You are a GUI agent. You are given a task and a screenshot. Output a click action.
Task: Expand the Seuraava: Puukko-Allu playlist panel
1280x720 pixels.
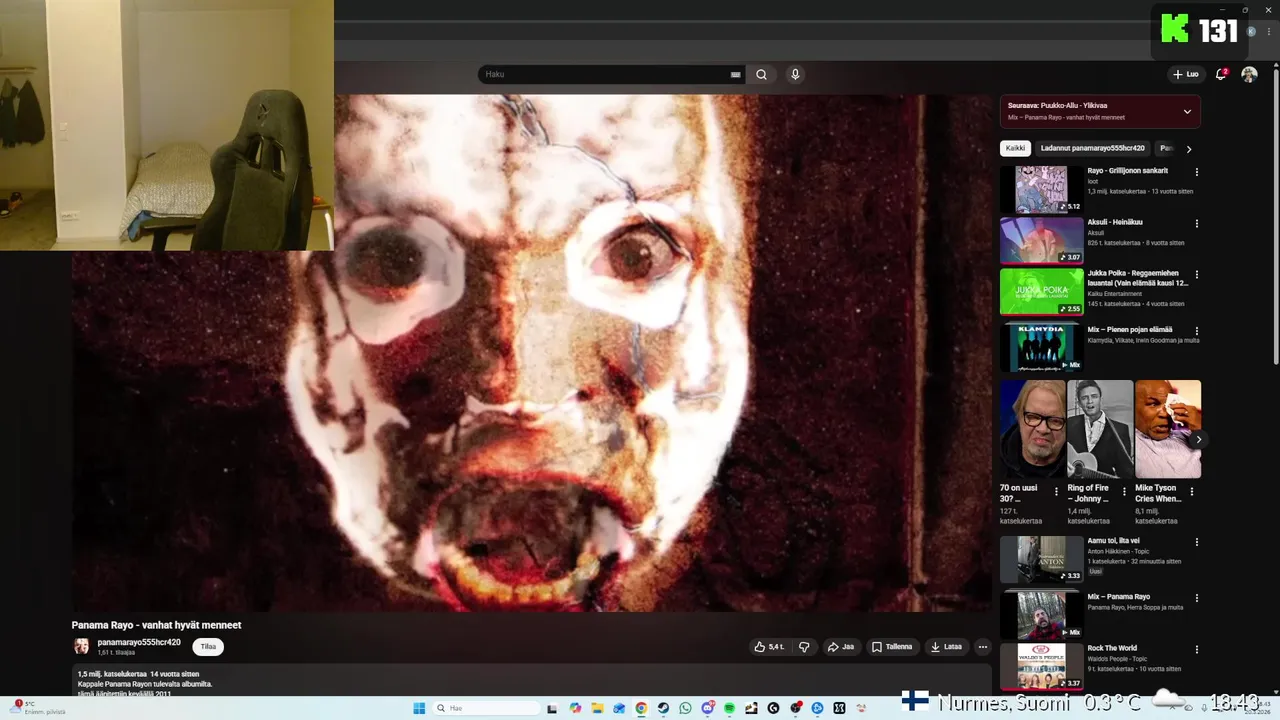(x=1187, y=111)
